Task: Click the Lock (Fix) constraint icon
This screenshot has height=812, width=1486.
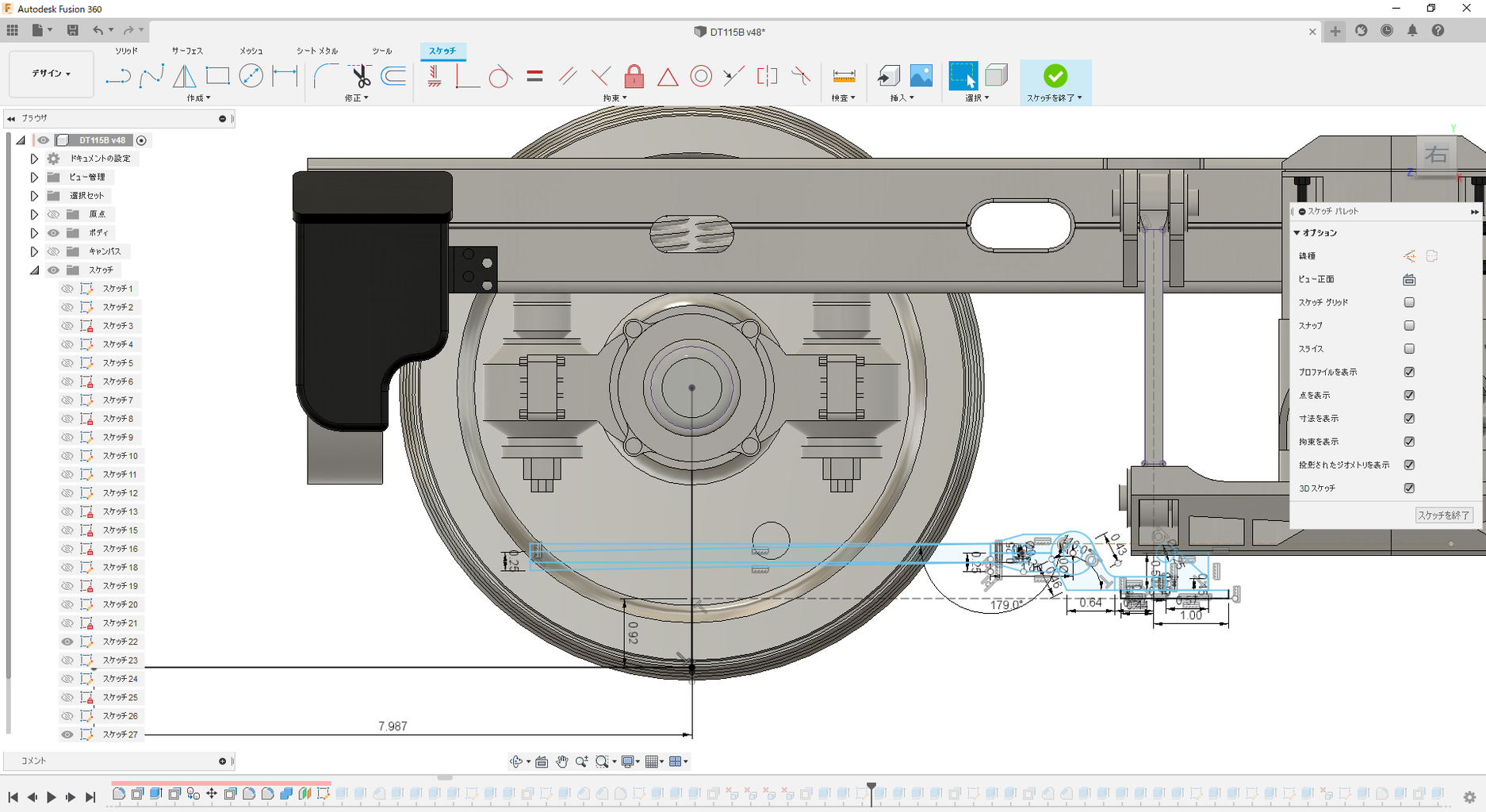Action: (634, 76)
